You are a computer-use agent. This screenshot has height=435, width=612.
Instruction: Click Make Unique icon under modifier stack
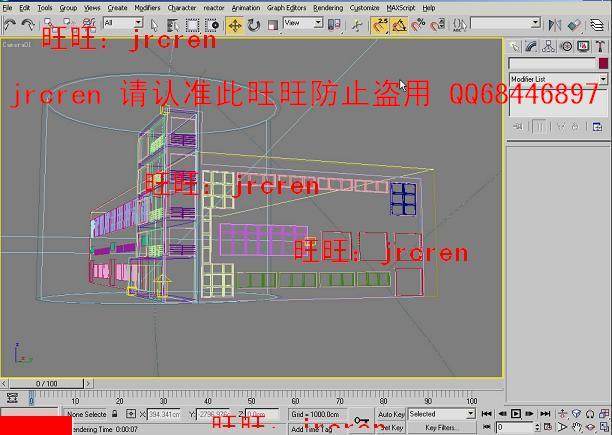[x=561, y=126]
